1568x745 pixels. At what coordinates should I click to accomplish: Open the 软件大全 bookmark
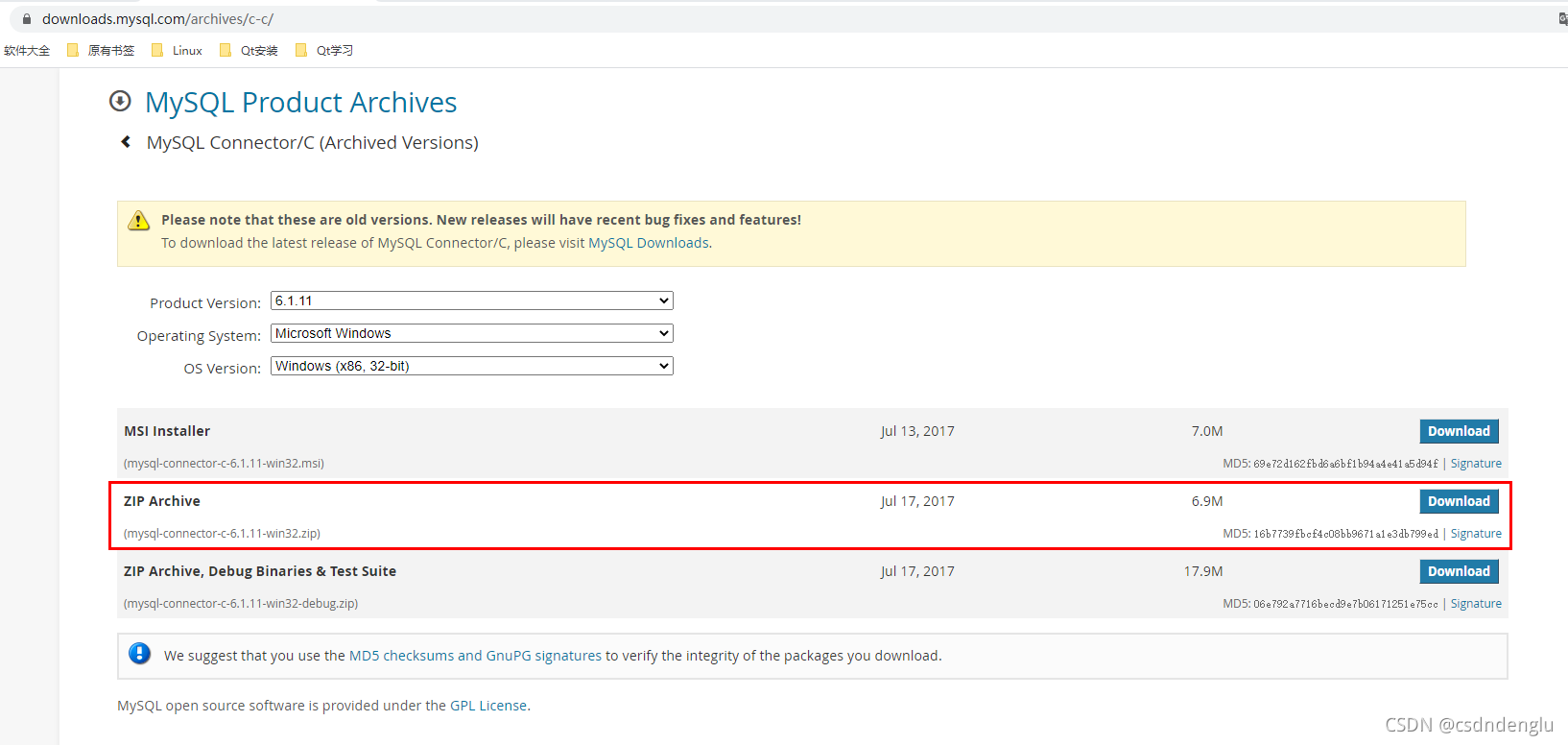click(x=27, y=51)
